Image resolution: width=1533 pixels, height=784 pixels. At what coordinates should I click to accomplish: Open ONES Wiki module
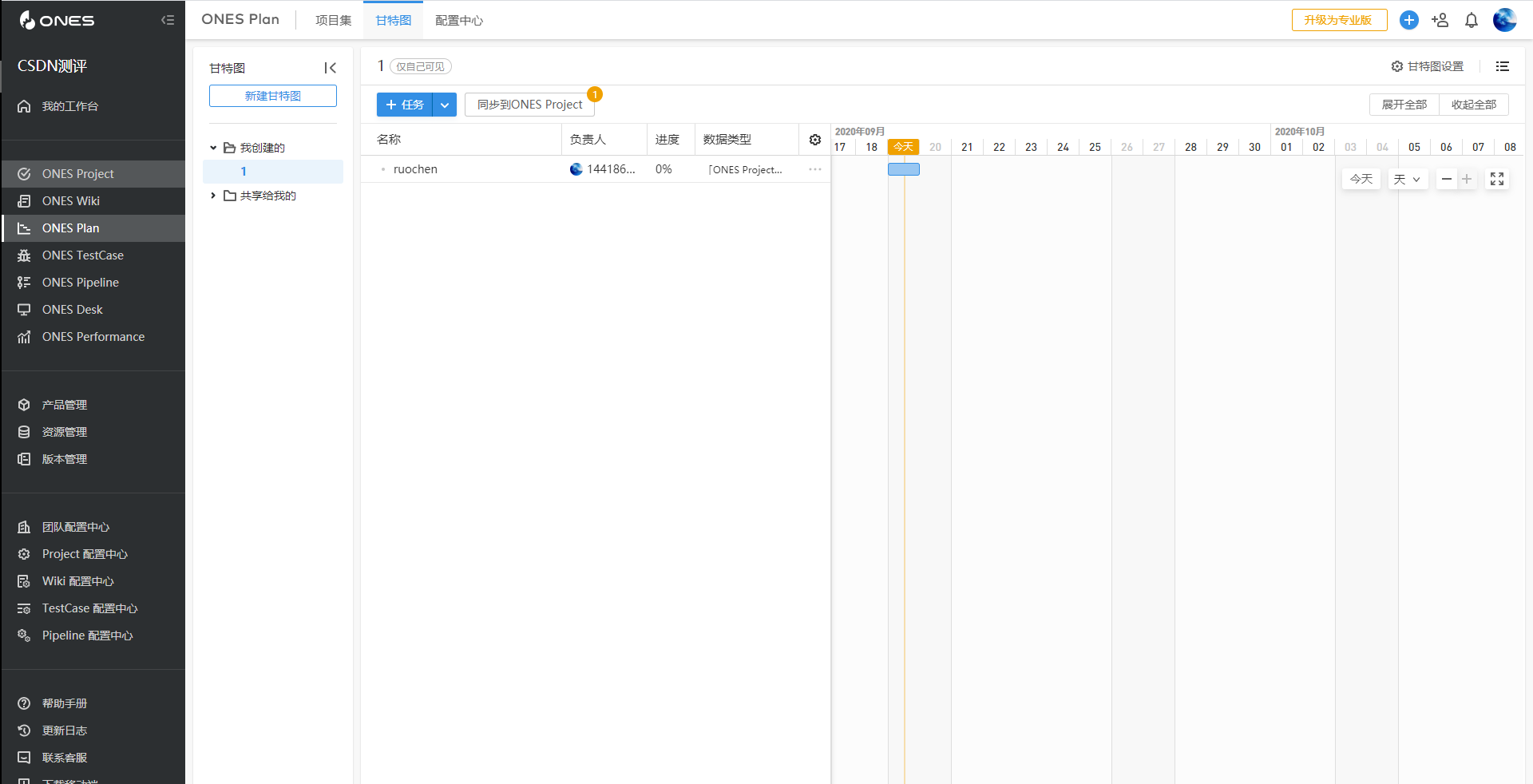pyautogui.click(x=93, y=201)
